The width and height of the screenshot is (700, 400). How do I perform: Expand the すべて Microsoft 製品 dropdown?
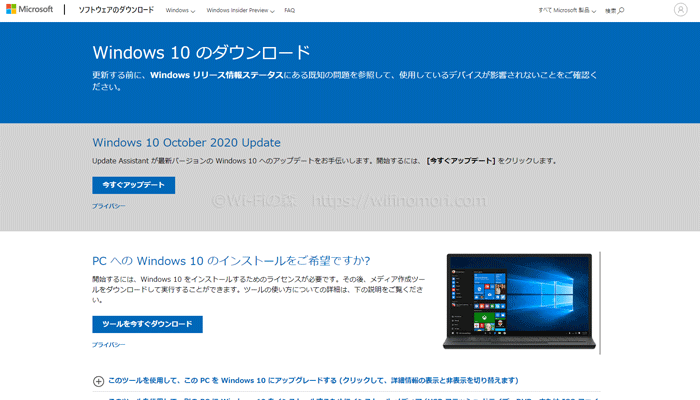pos(567,10)
